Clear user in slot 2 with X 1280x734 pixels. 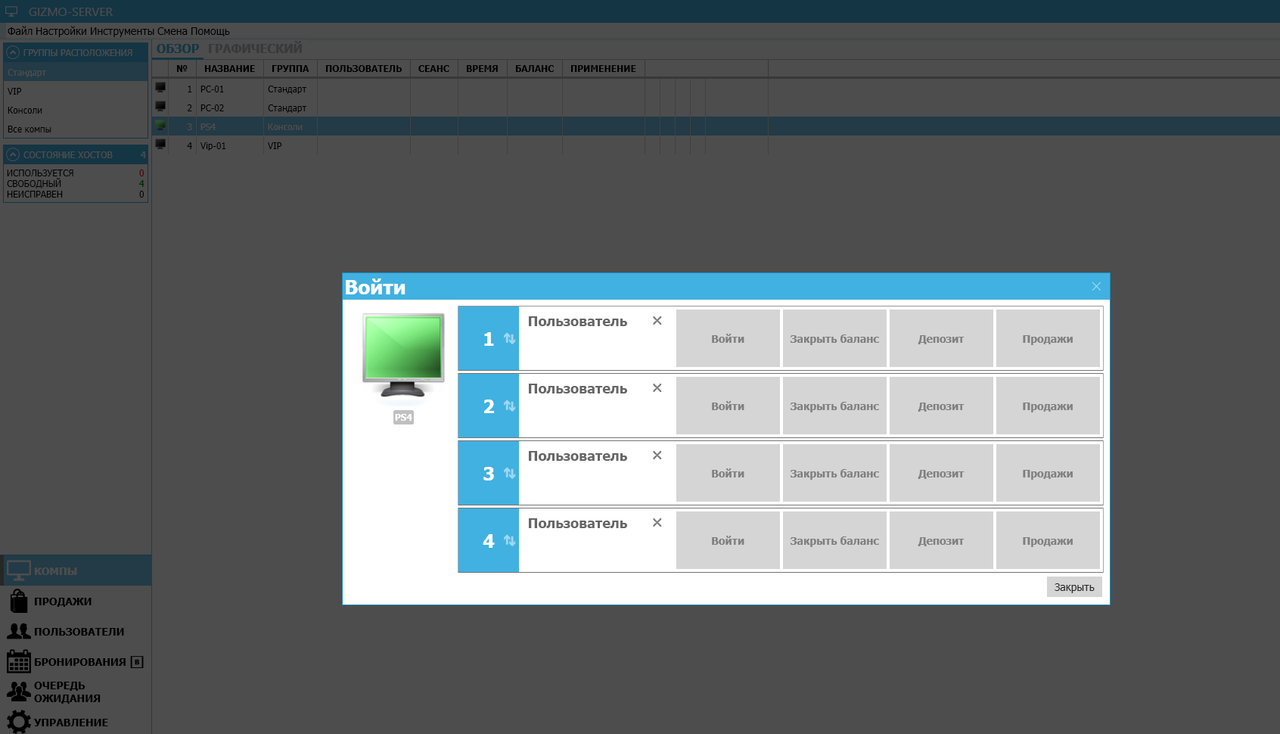(x=657, y=388)
